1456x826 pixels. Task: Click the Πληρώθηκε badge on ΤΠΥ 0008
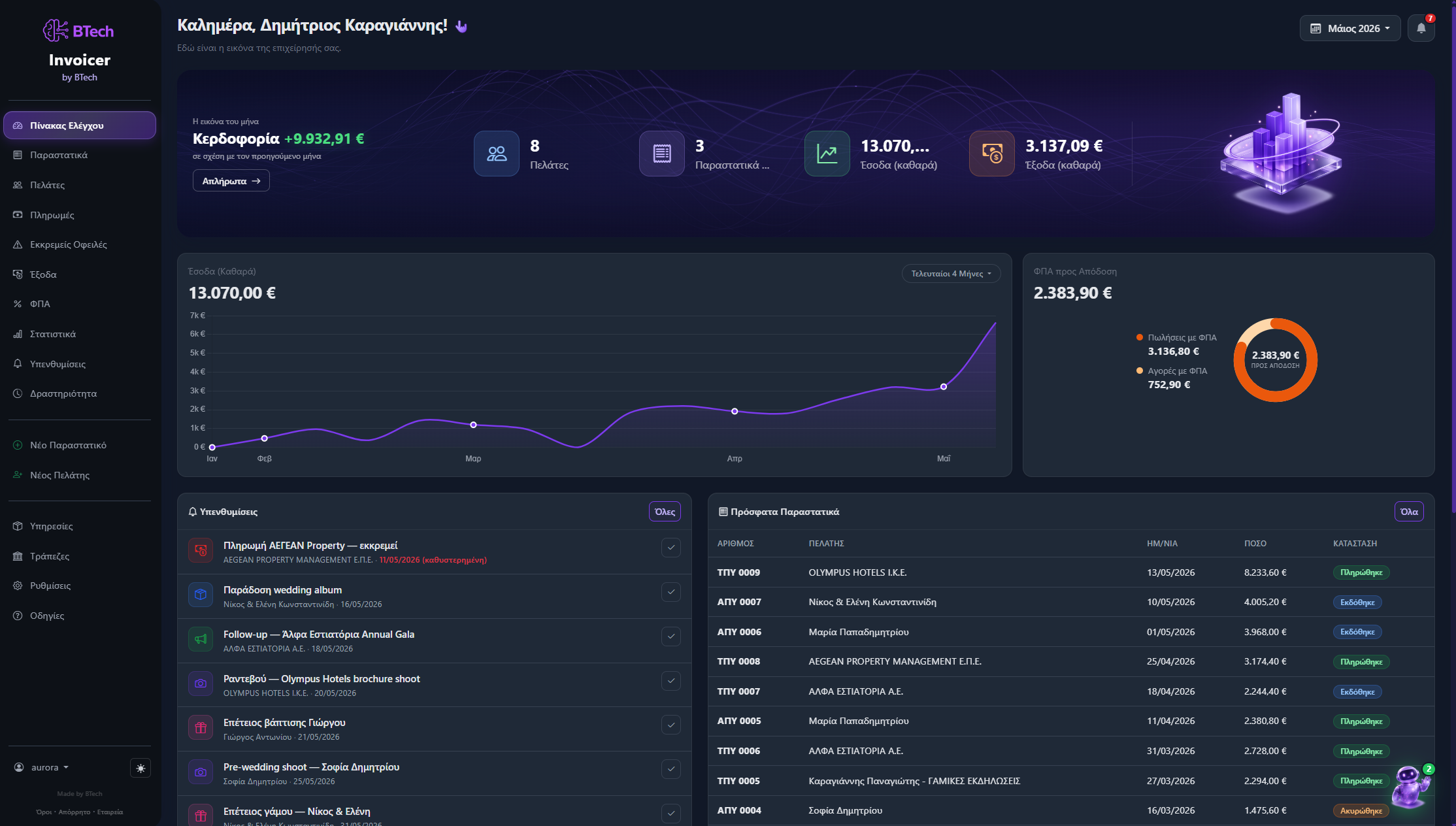tap(1361, 662)
